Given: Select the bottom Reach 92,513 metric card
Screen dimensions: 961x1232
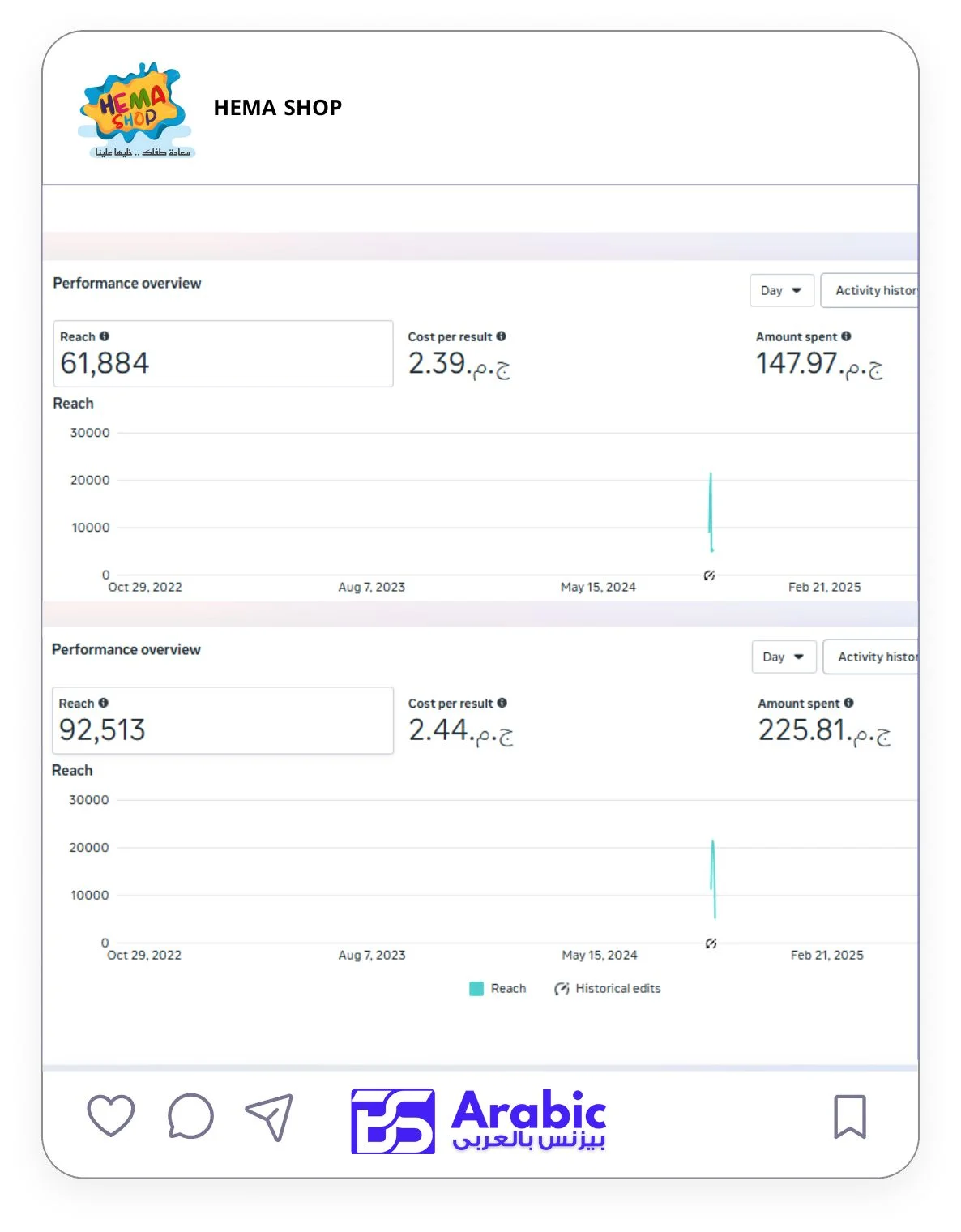Looking at the screenshot, I should 223,721.
